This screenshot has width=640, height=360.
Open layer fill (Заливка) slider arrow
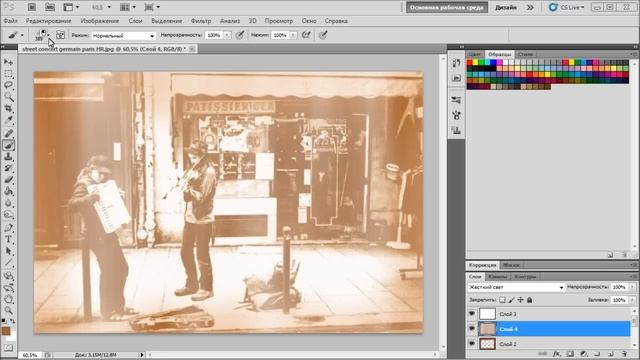click(x=632, y=300)
